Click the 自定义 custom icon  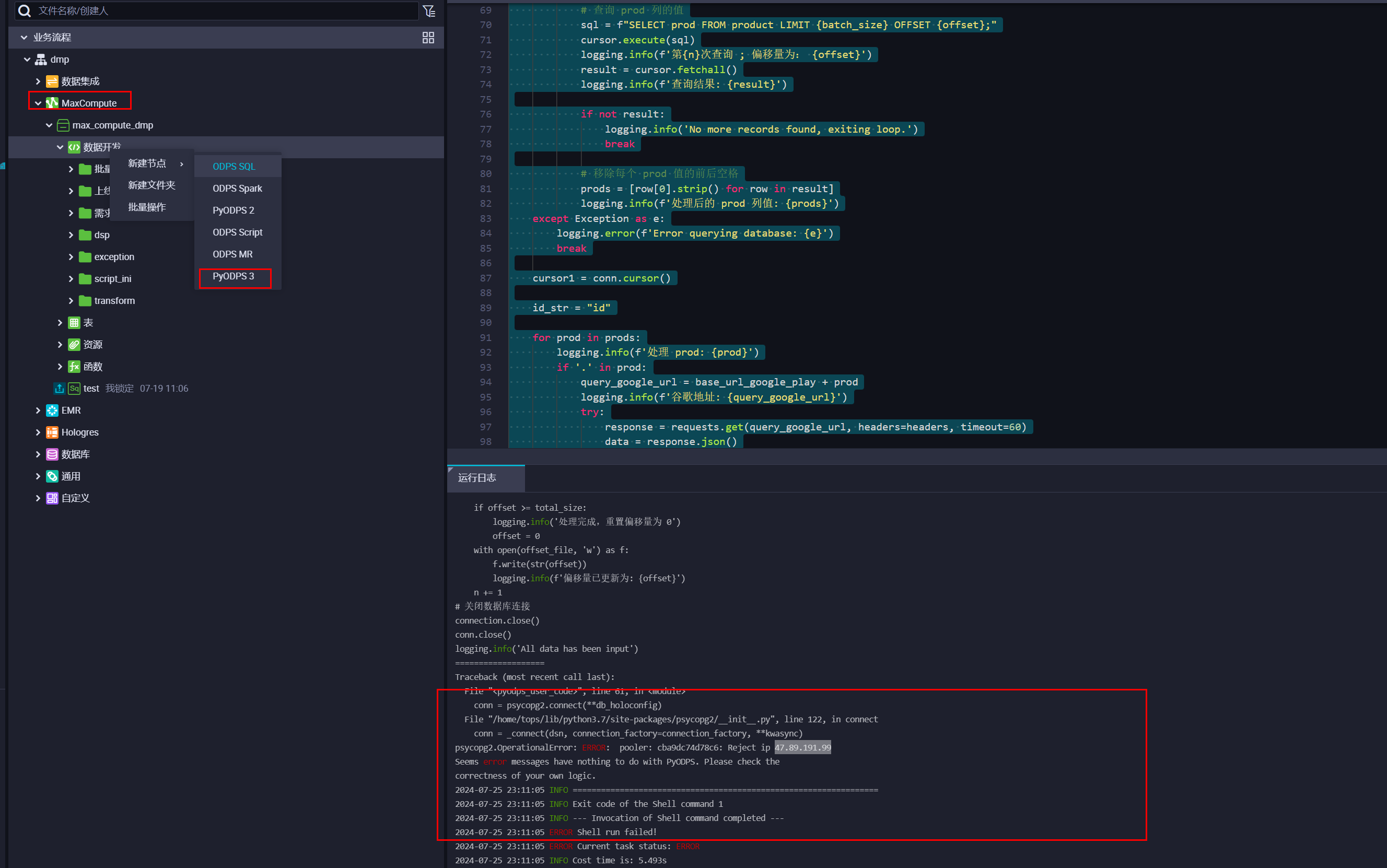tap(52, 498)
